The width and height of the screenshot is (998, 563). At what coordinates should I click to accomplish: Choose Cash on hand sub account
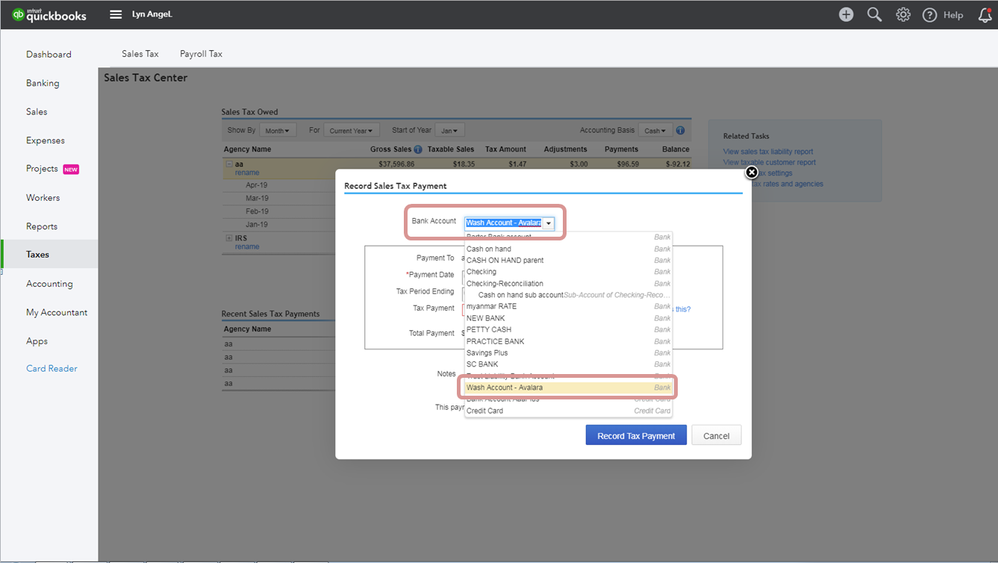(x=568, y=295)
